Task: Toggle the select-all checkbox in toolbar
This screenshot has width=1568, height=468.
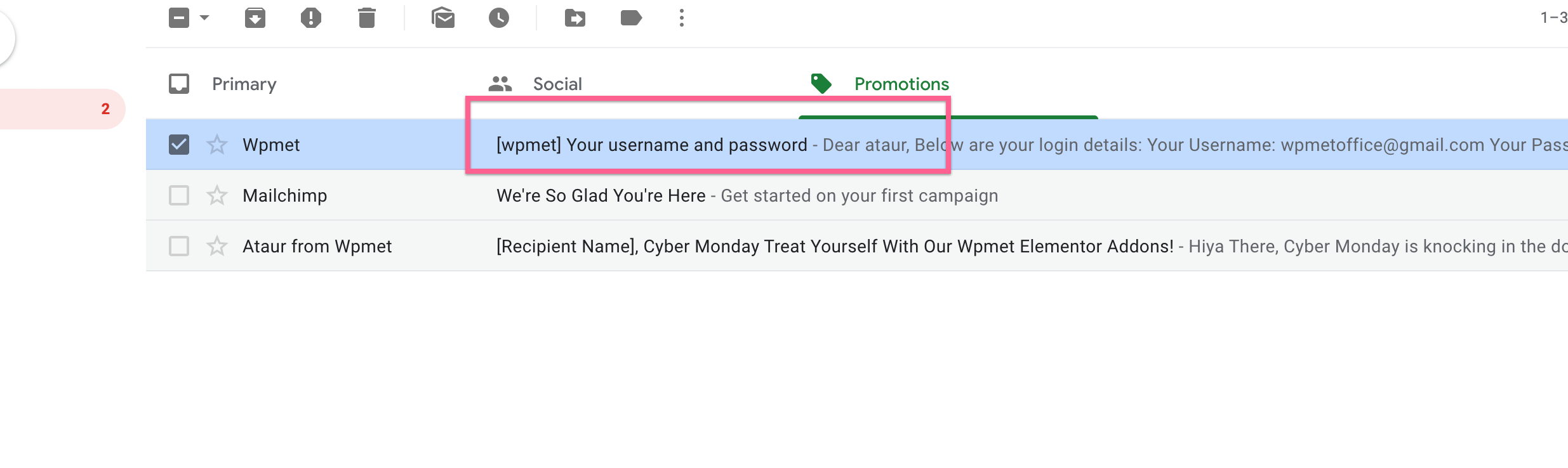Action: [179, 18]
